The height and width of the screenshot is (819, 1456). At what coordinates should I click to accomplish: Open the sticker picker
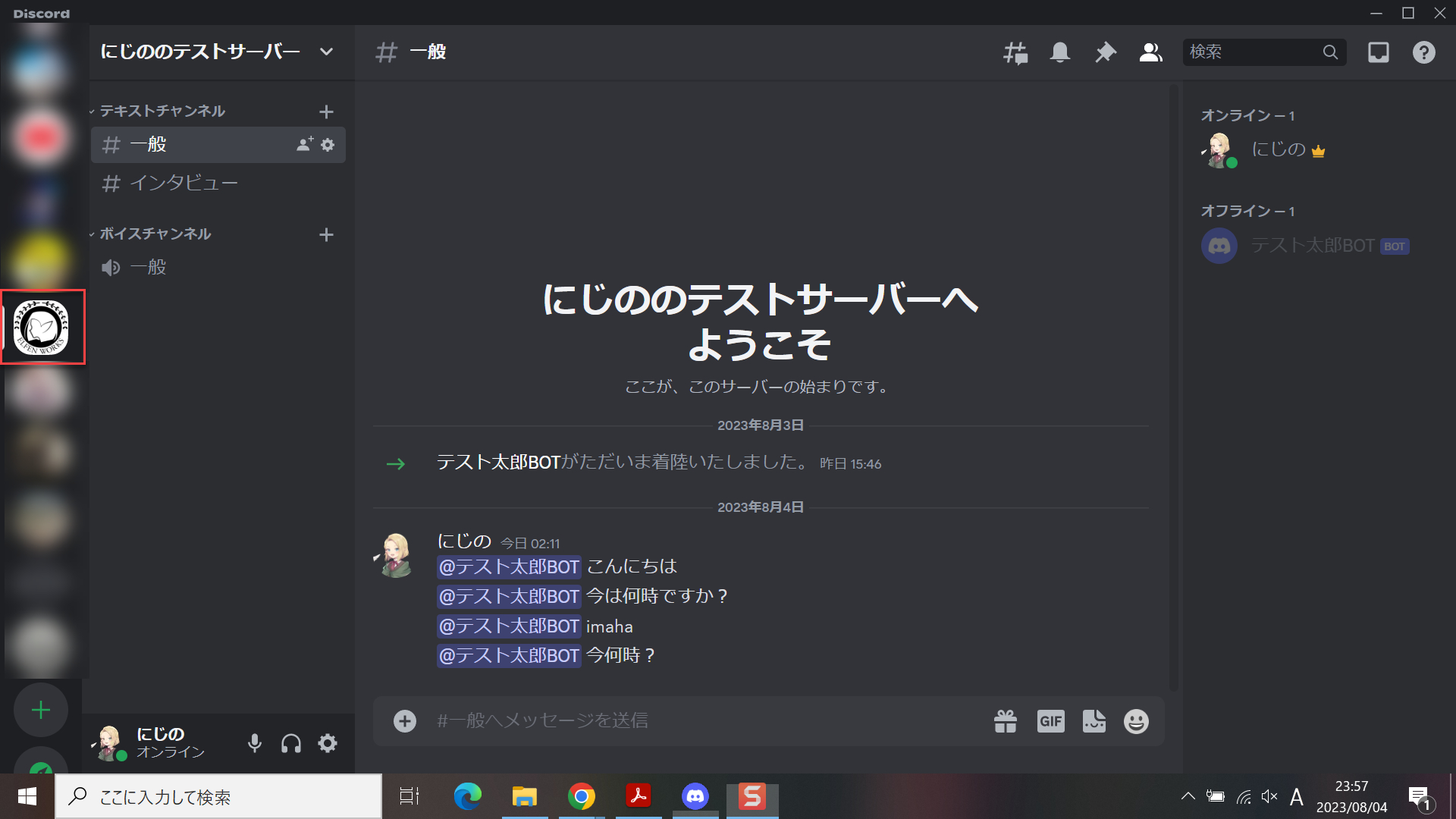click(1094, 720)
